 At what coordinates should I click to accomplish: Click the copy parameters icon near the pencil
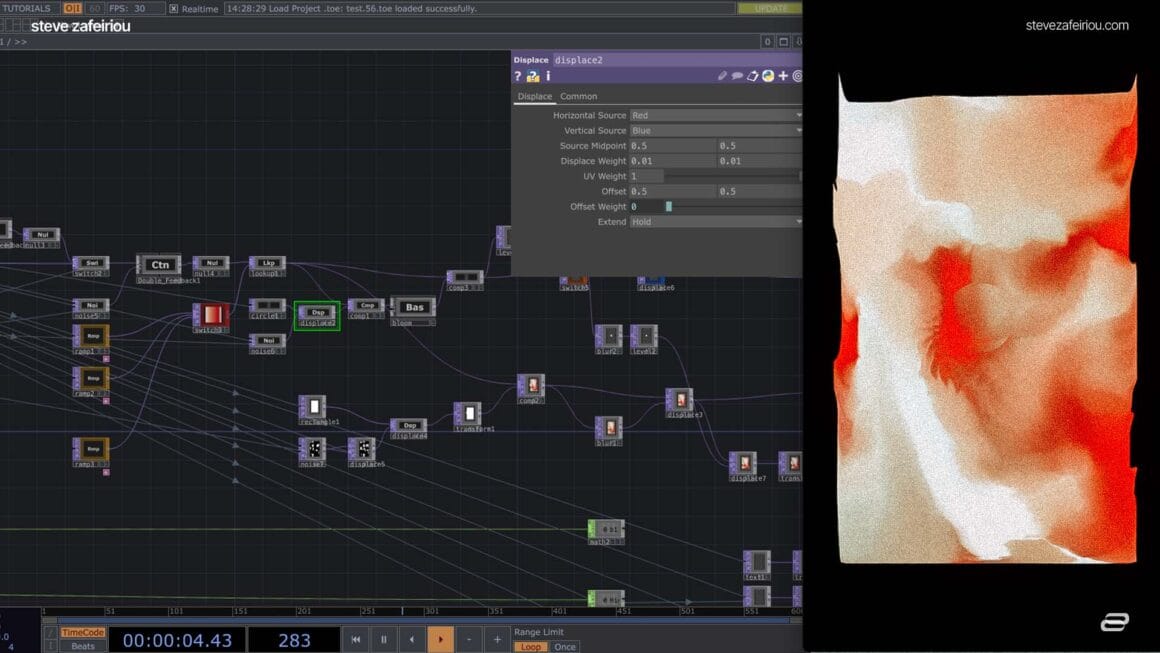[753, 76]
